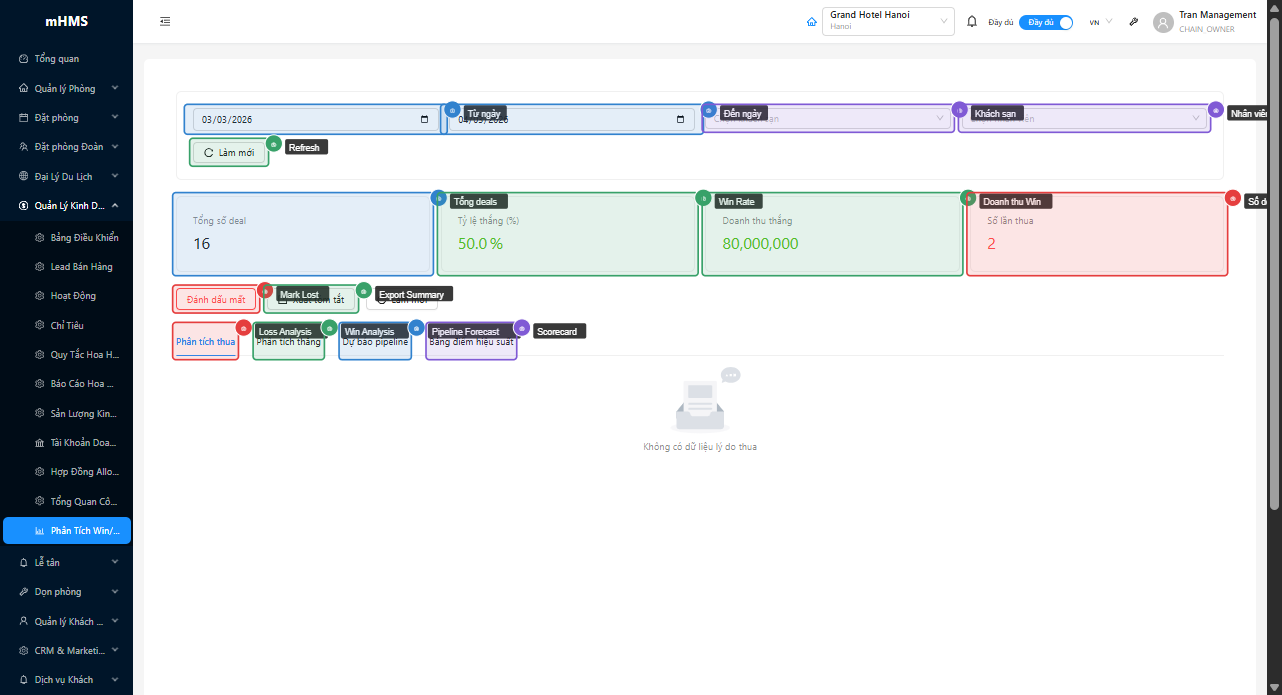This screenshot has width=1282, height=695.
Task: Click the key icon in header
Action: point(1134,21)
